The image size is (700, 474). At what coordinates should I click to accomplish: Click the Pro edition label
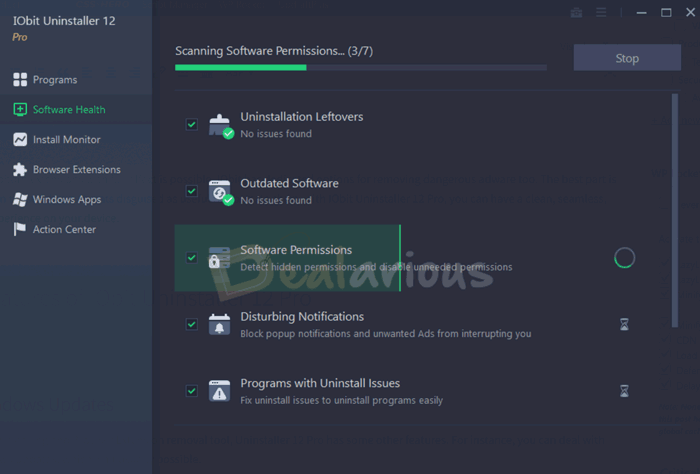(20, 37)
